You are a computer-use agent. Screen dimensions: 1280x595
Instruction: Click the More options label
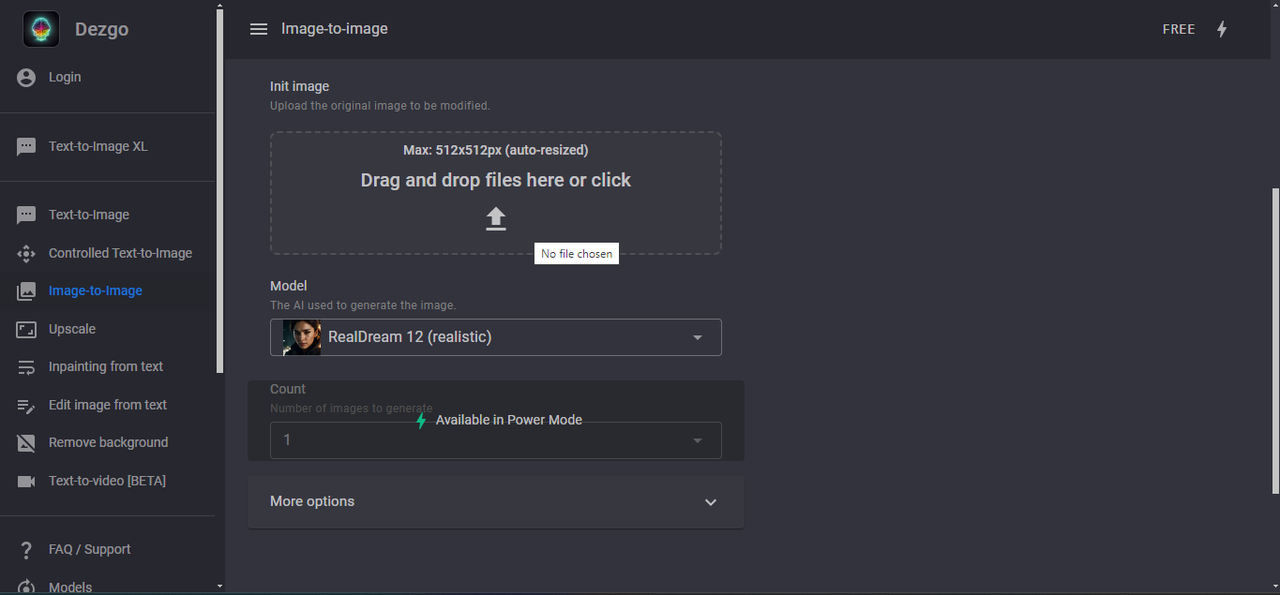point(312,501)
